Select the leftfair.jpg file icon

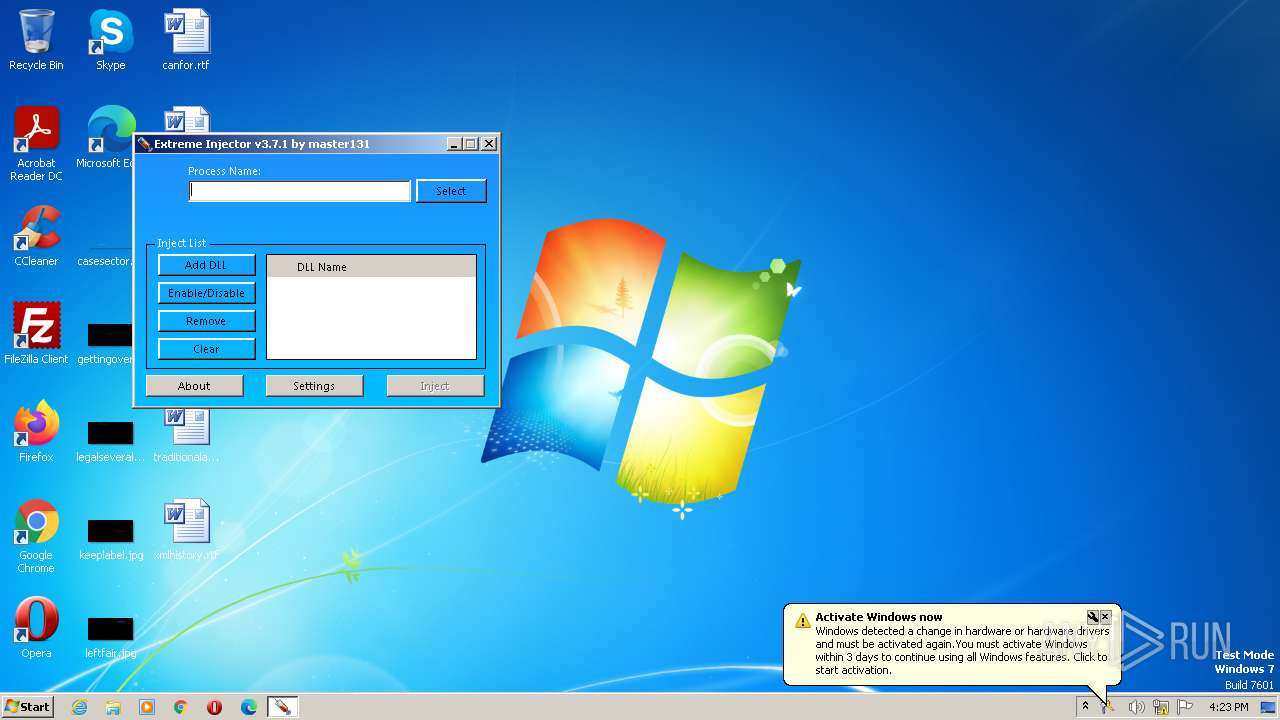coord(110,636)
